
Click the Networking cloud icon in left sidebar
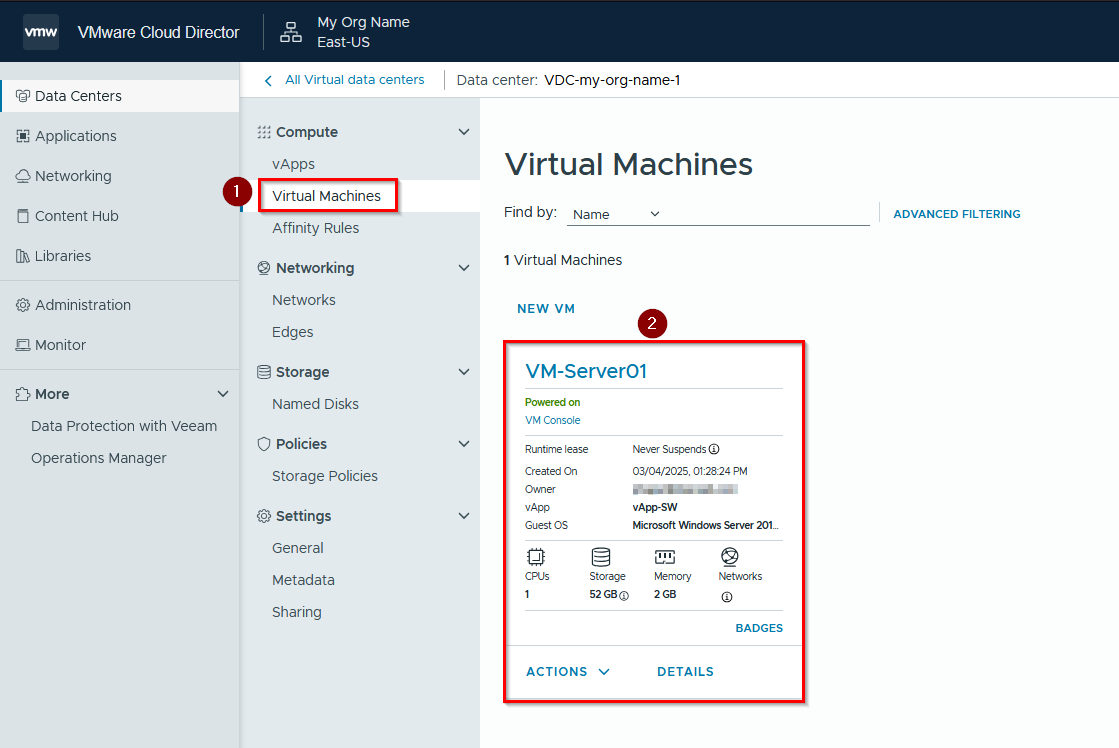click(x=23, y=176)
